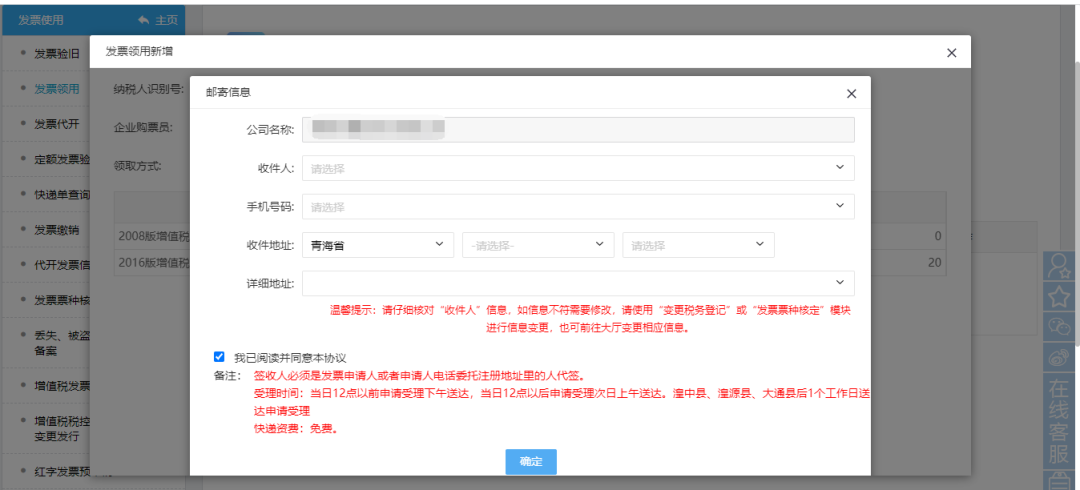Click the 发票使用 header tab
The height and width of the screenshot is (490, 1080).
click(41, 21)
